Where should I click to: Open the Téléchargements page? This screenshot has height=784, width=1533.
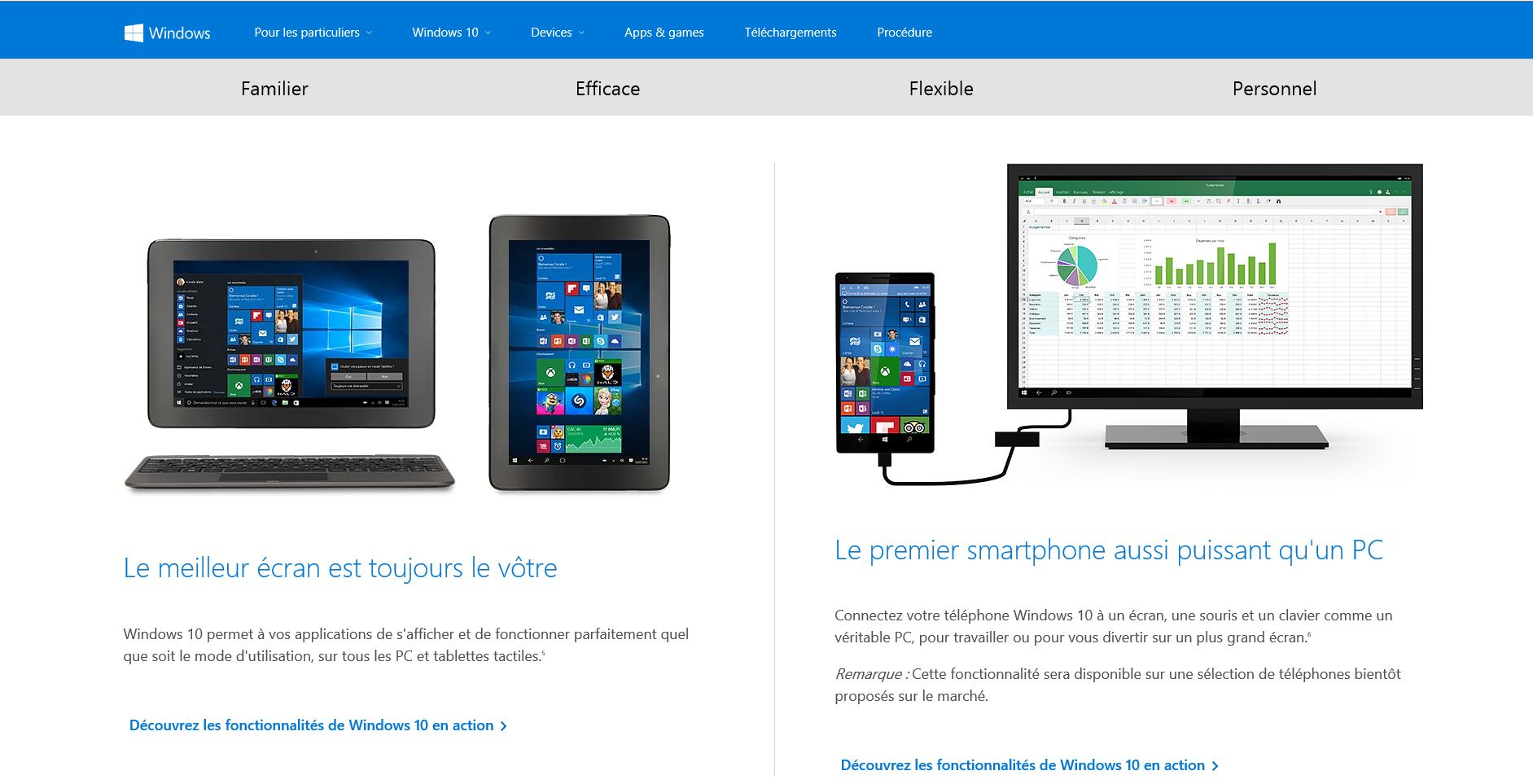(x=791, y=33)
